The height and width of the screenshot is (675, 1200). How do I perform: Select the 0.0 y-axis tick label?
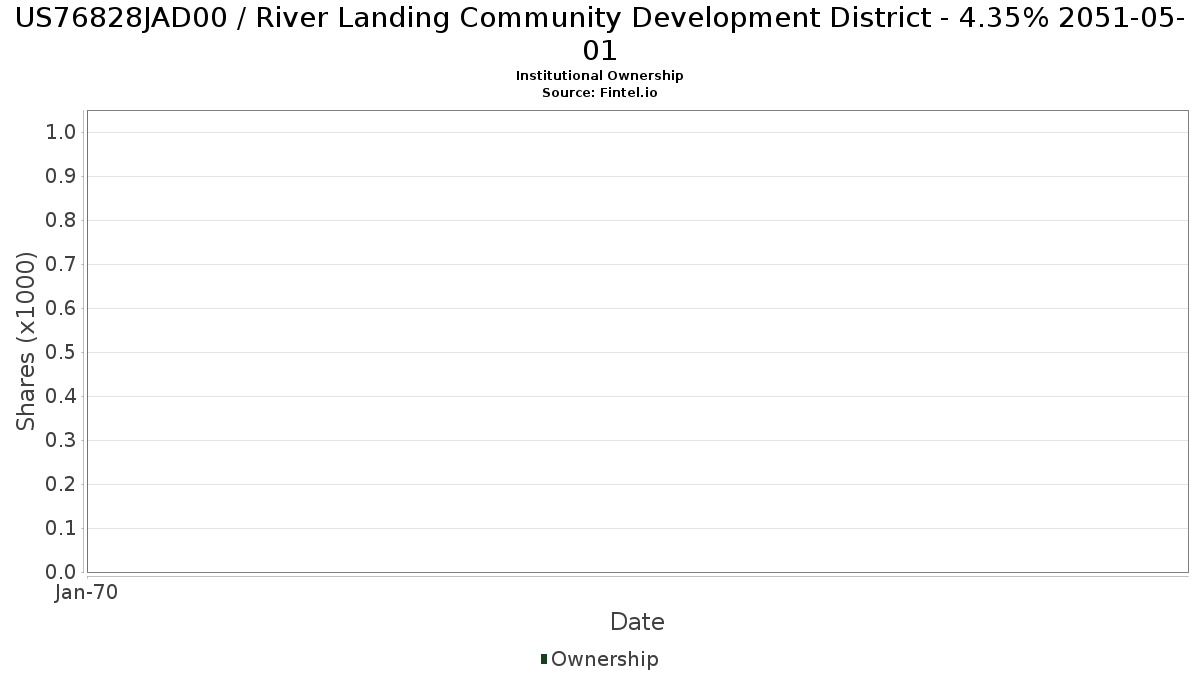61,572
